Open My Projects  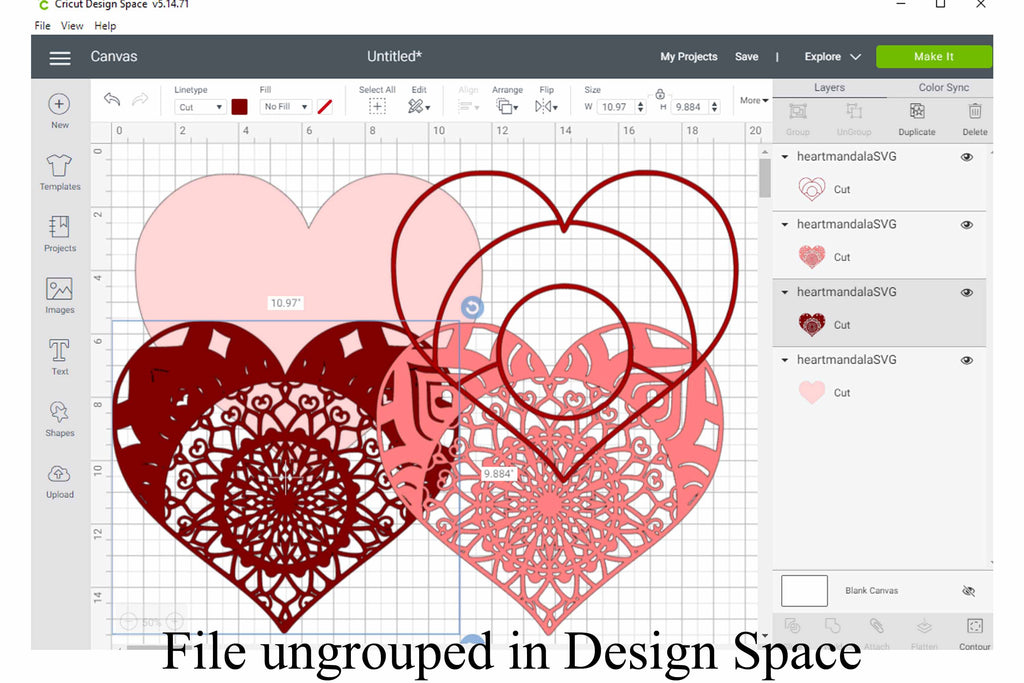click(x=688, y=57)
